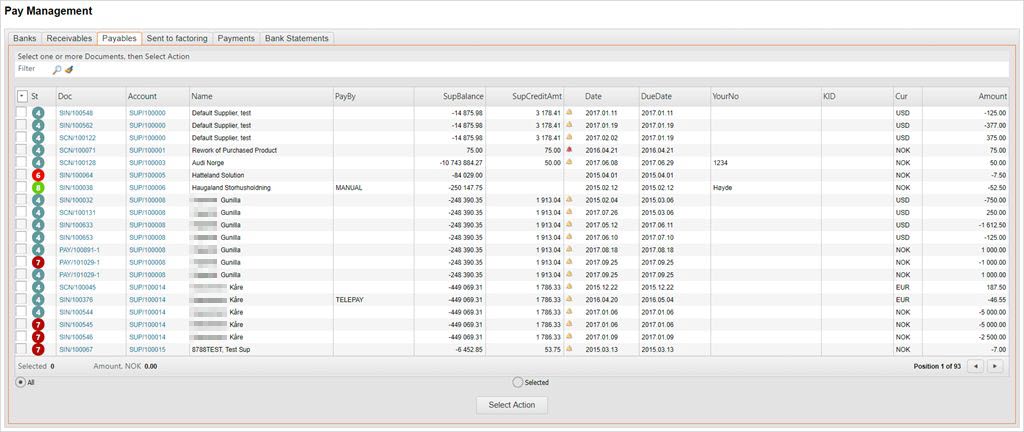Click red warning bell on SCN/100071 row
This screenshot has width=1024, height=432.
569,150
